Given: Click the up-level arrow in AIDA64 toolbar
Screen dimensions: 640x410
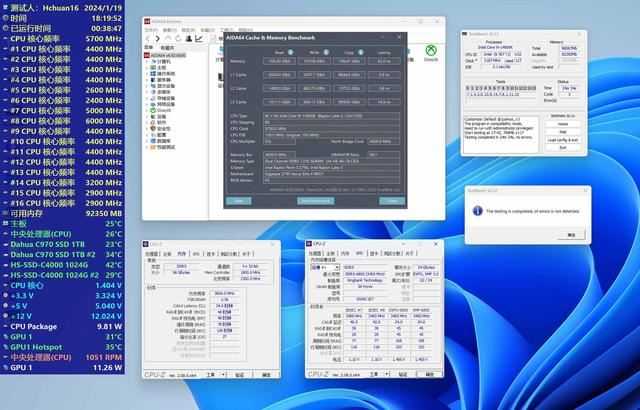Looking at the screenshot, I should [168, 39].
